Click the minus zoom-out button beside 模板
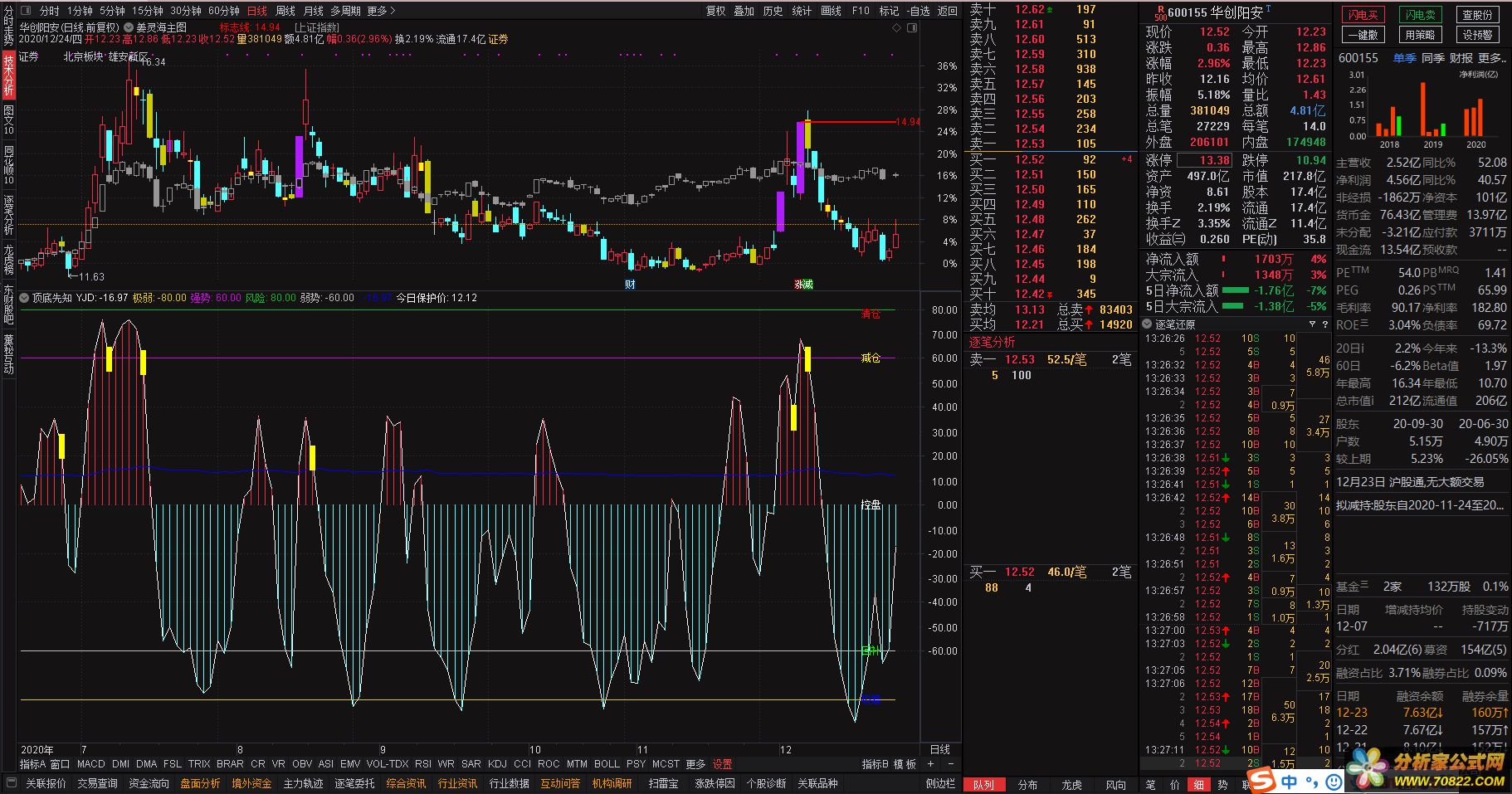The width and height of the screenshot is (1512, 794). click(950, 764)
